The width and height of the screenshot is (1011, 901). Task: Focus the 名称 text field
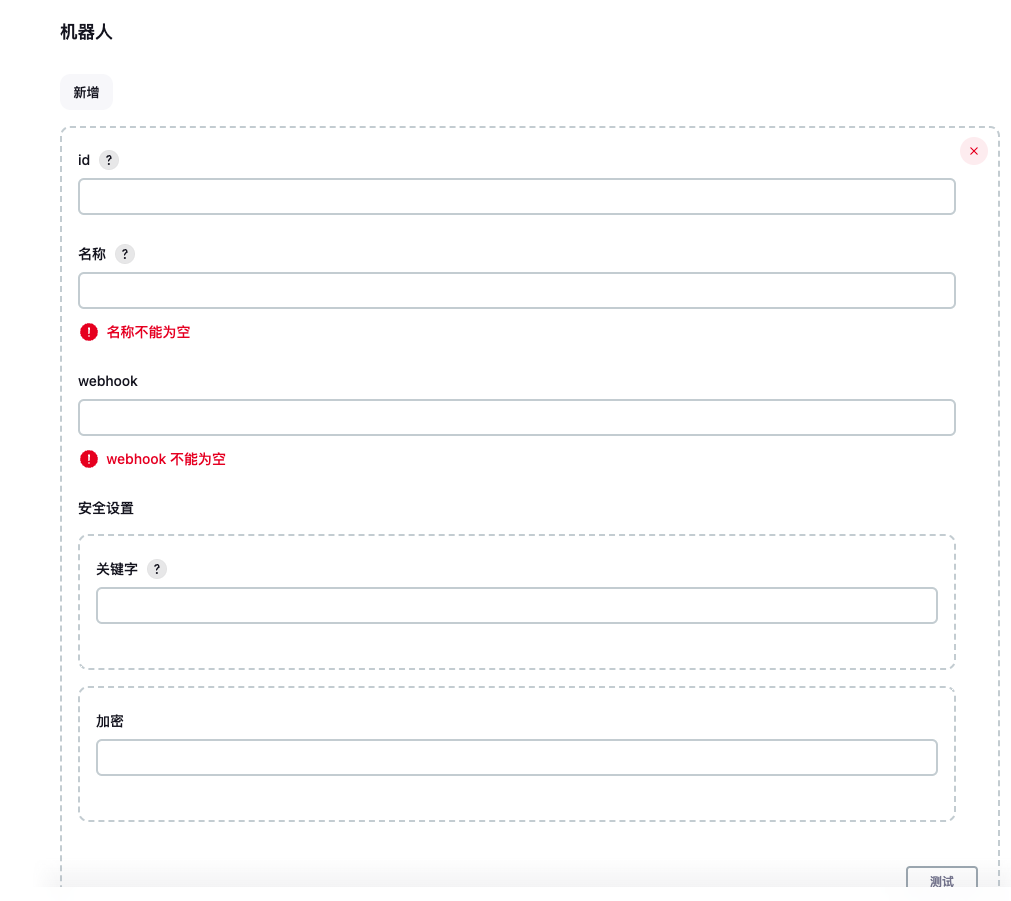point(516,290)
